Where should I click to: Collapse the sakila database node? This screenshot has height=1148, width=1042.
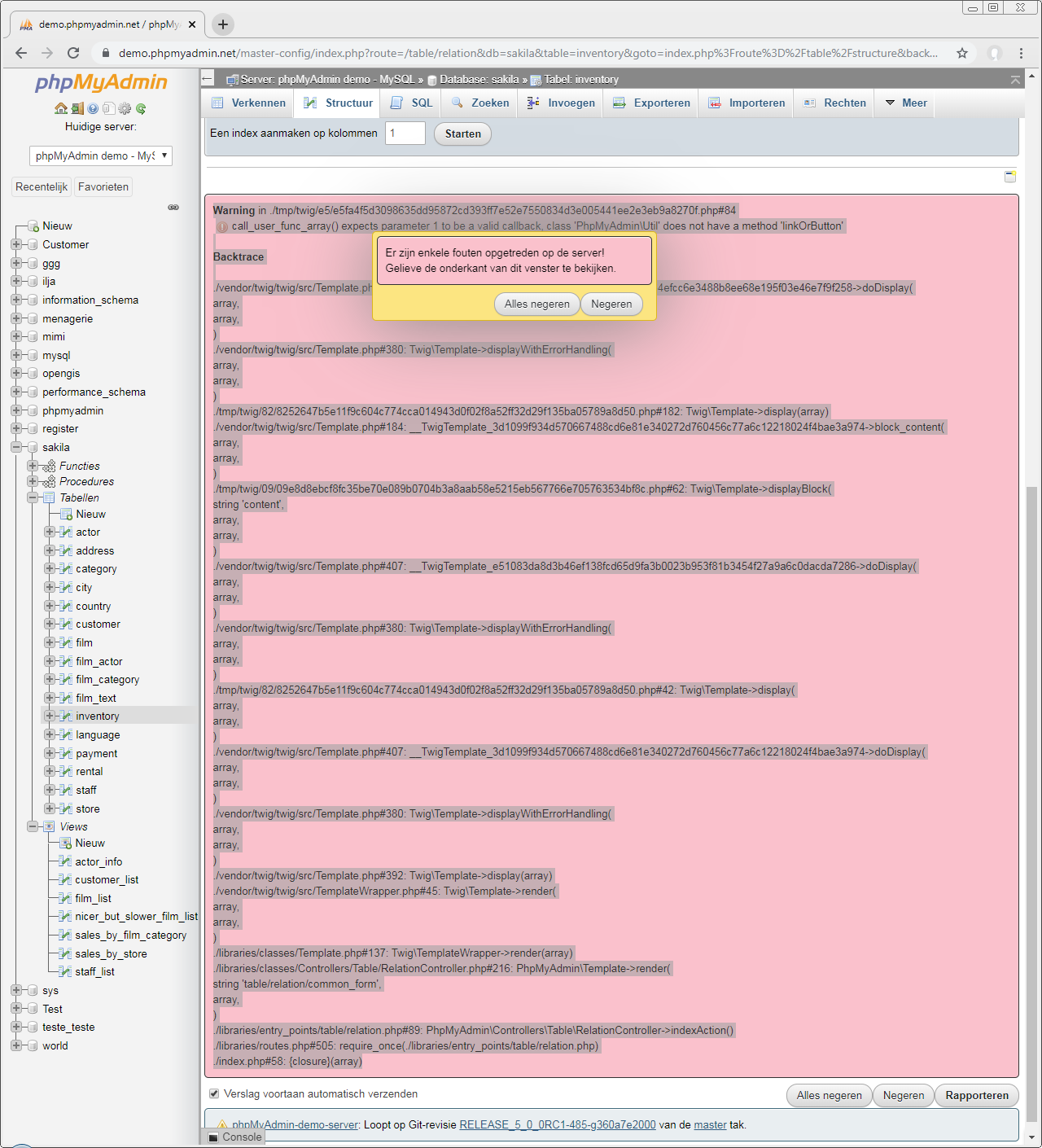[18, 447]
